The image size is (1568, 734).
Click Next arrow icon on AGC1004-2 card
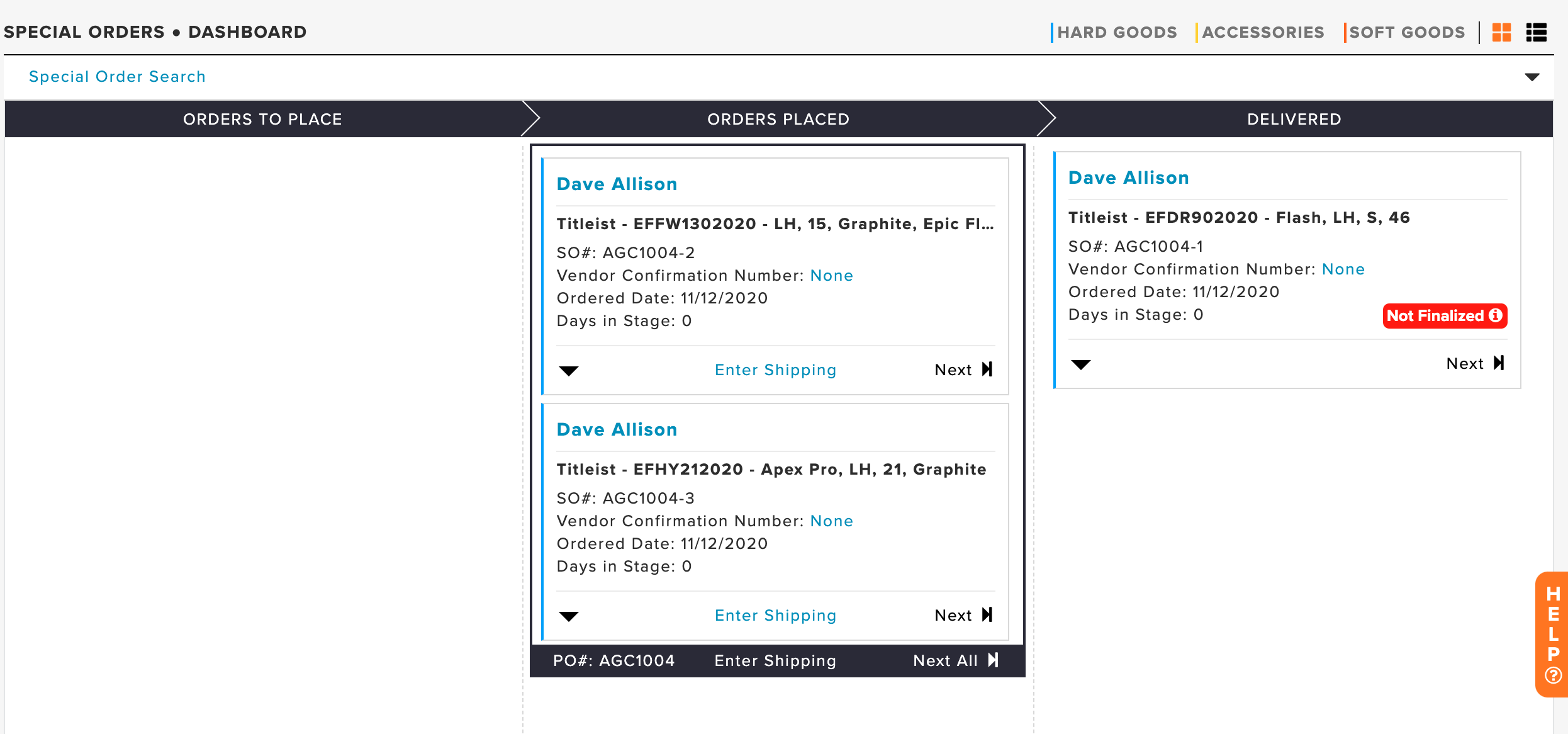click(x=987, y=369)
